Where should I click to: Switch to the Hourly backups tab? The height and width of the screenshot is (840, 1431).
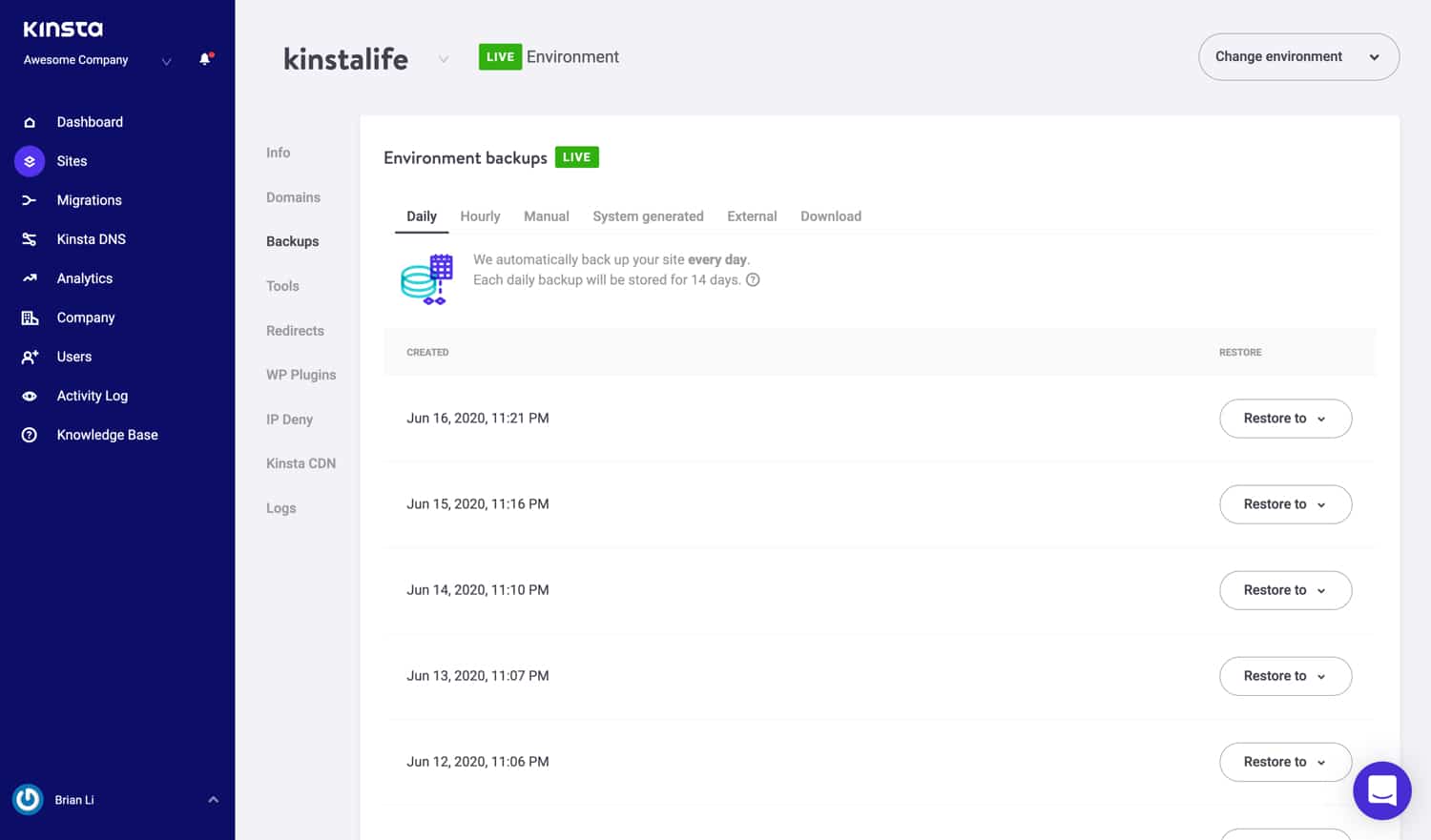point(480,215)
